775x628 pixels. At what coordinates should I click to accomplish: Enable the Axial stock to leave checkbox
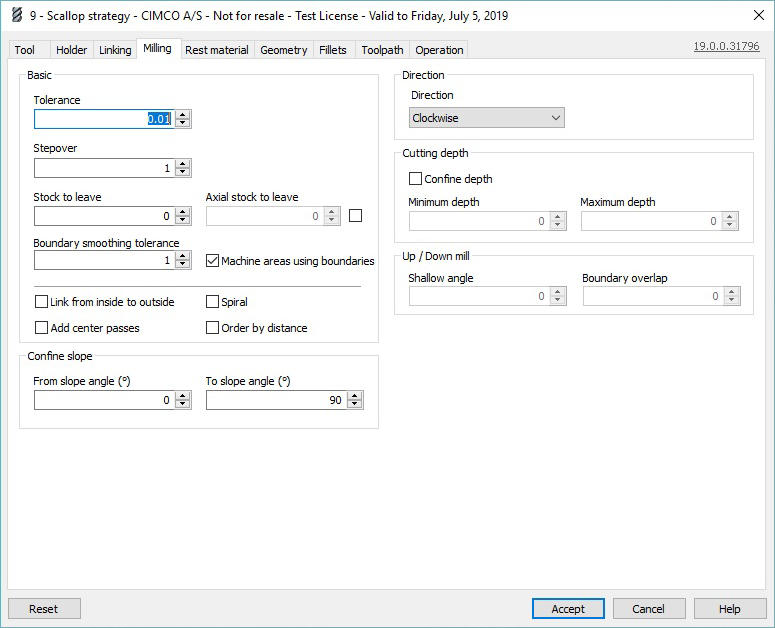(356, 215)
